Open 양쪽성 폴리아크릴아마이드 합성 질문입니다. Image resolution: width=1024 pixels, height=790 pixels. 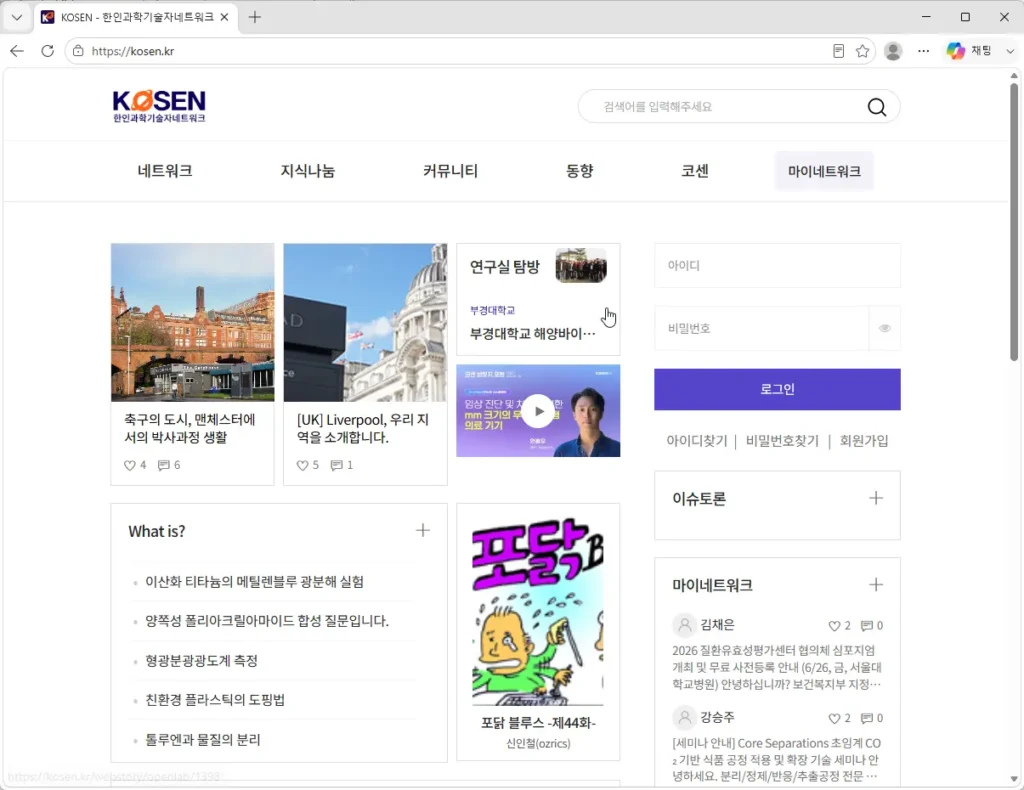[x=266, y=621]
